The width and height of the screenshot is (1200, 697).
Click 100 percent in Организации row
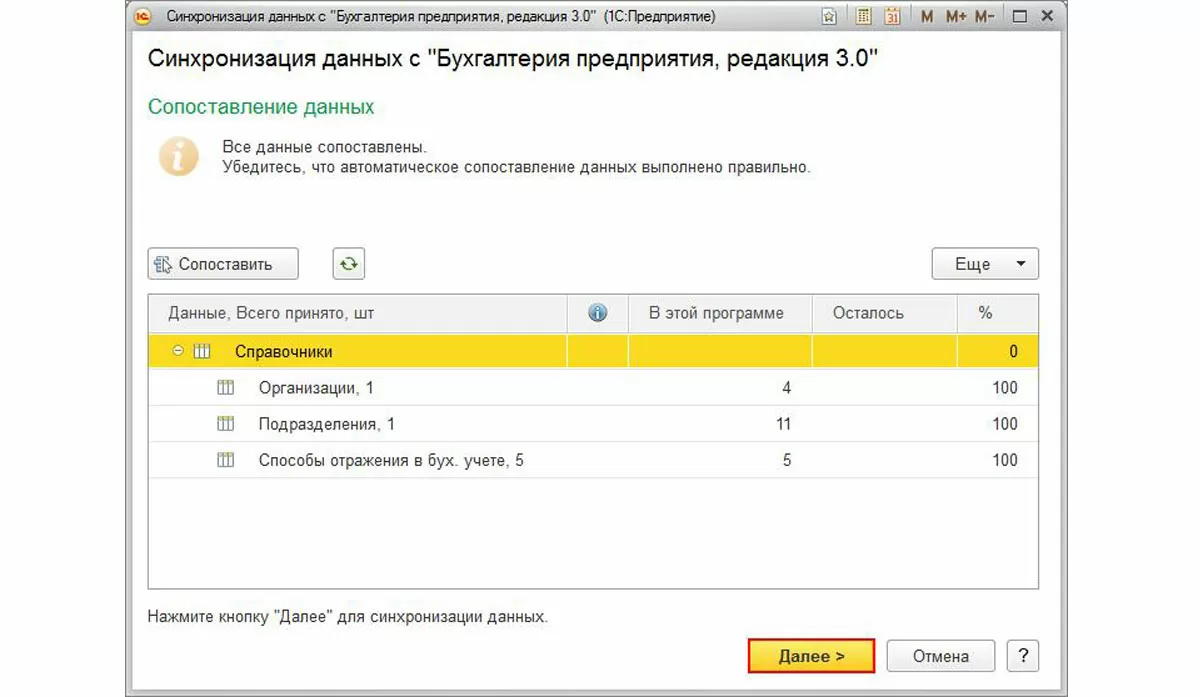[x=1005, y=388]
